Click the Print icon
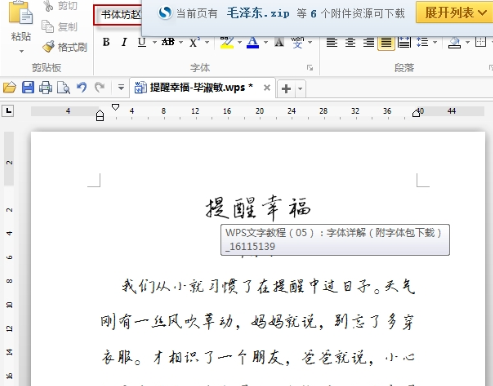This screenshot has width=493, height=386. 46,88
